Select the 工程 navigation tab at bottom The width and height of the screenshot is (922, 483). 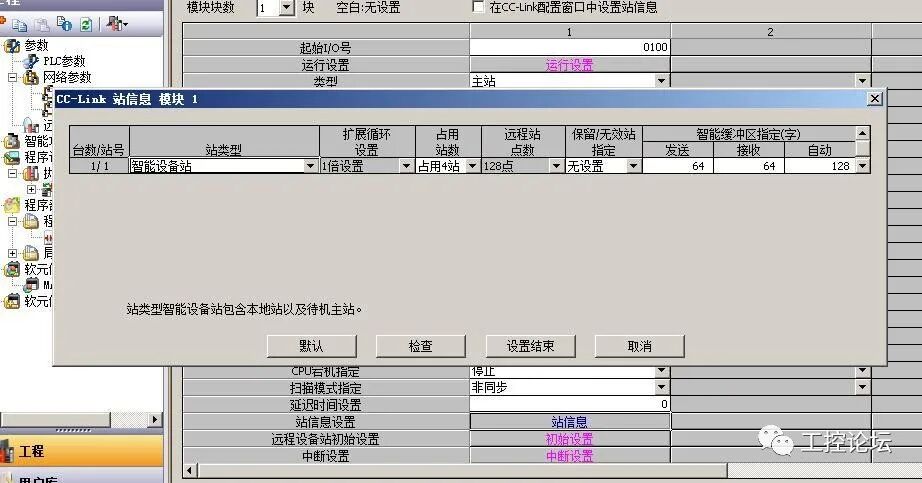click(x=81, y=451)
